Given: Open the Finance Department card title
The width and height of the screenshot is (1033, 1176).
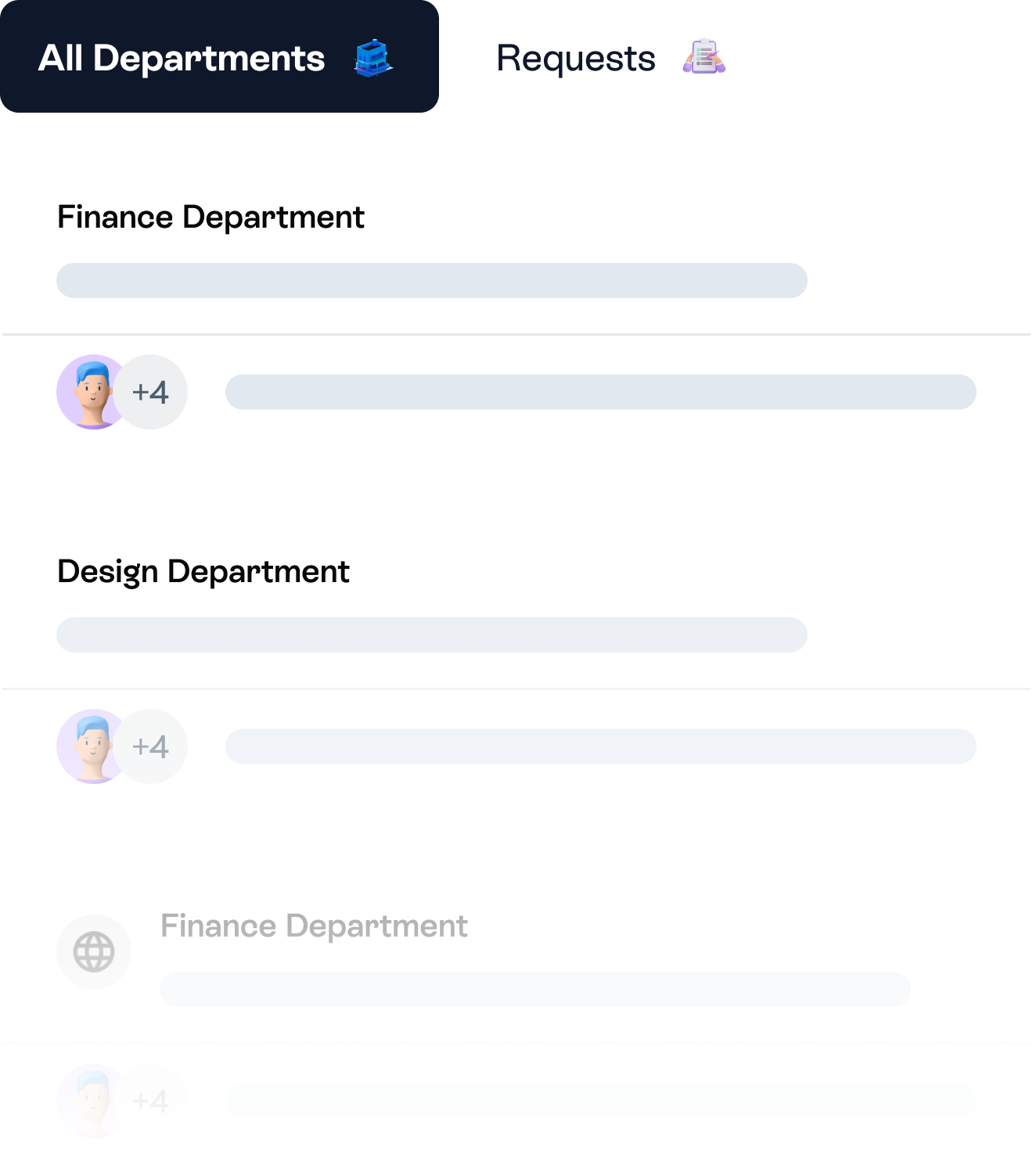Looking at the screenshot, I should click(211, 217).
